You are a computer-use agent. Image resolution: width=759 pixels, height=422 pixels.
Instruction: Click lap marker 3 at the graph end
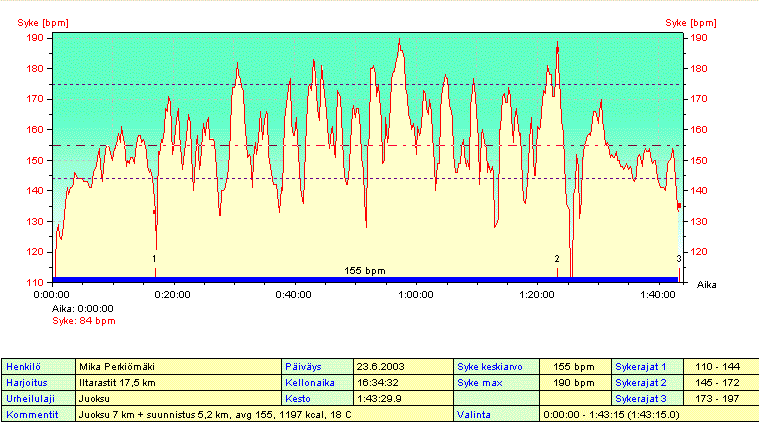coord(679,259)
